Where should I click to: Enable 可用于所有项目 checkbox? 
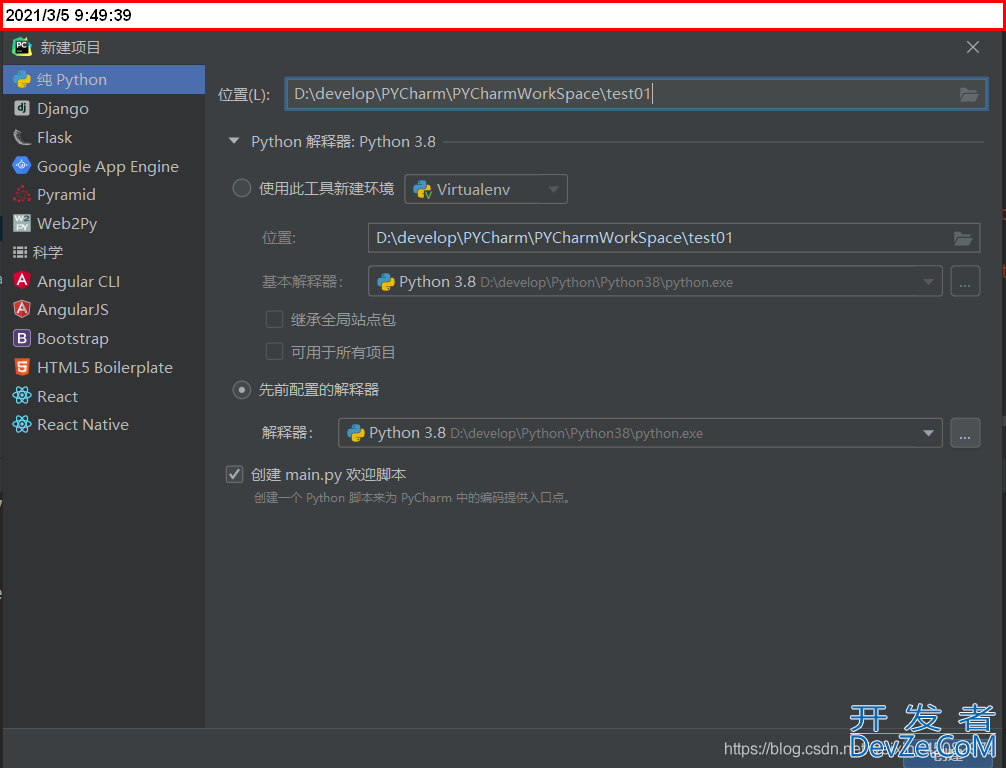click(275, 352)
